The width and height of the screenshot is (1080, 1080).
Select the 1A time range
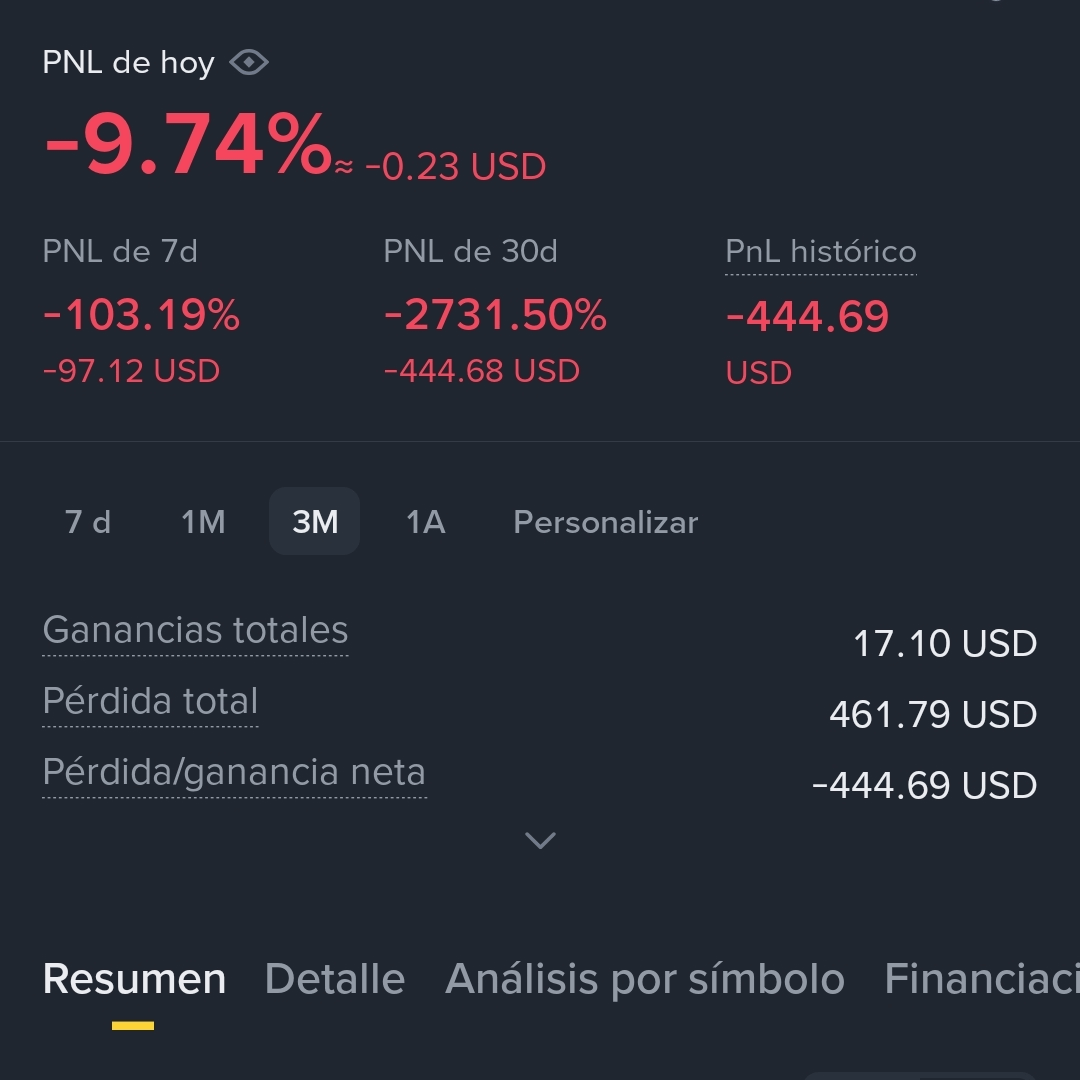pos(426,521)
